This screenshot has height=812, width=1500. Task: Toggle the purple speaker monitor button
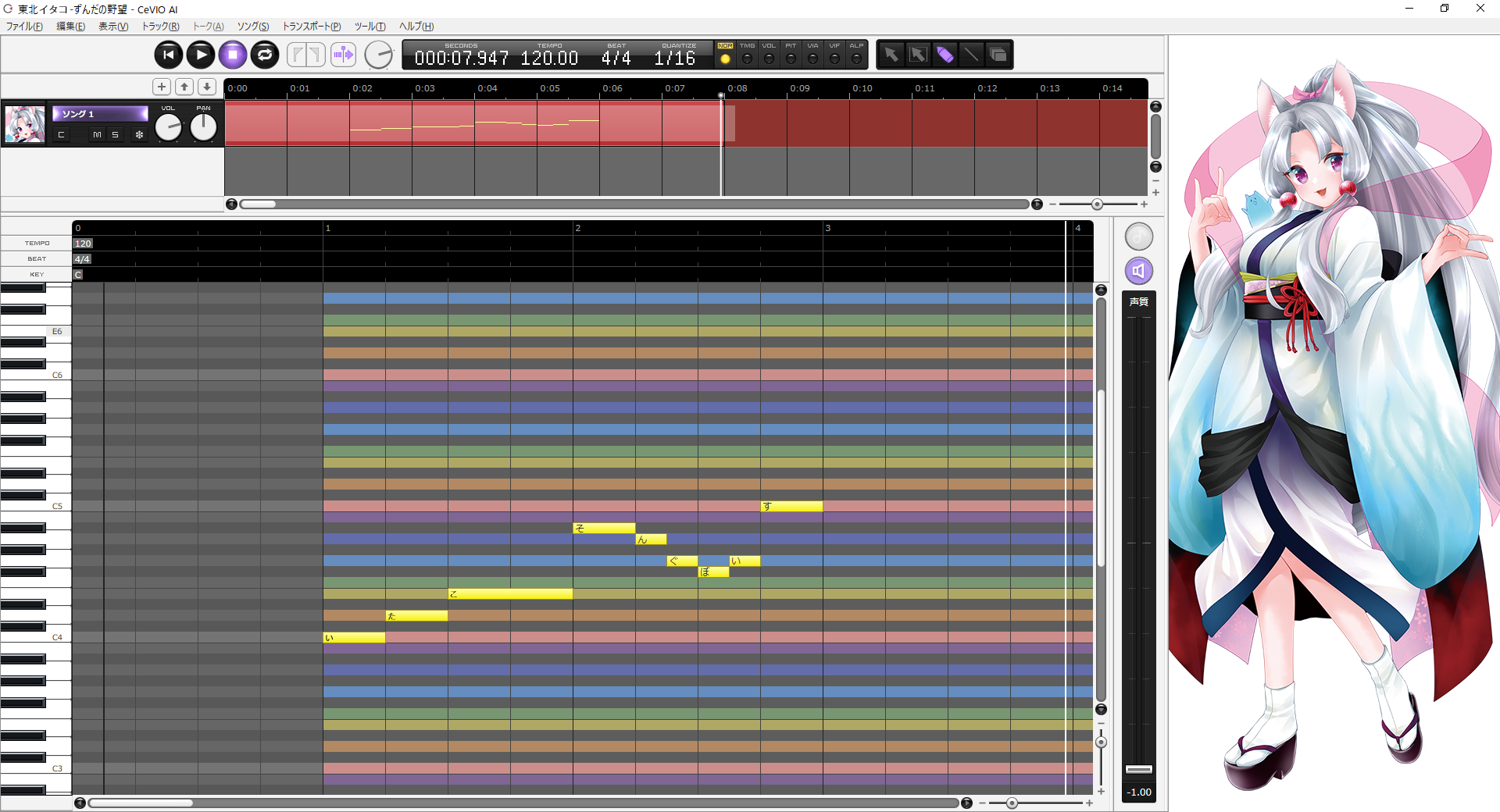tap(1139, 271)
